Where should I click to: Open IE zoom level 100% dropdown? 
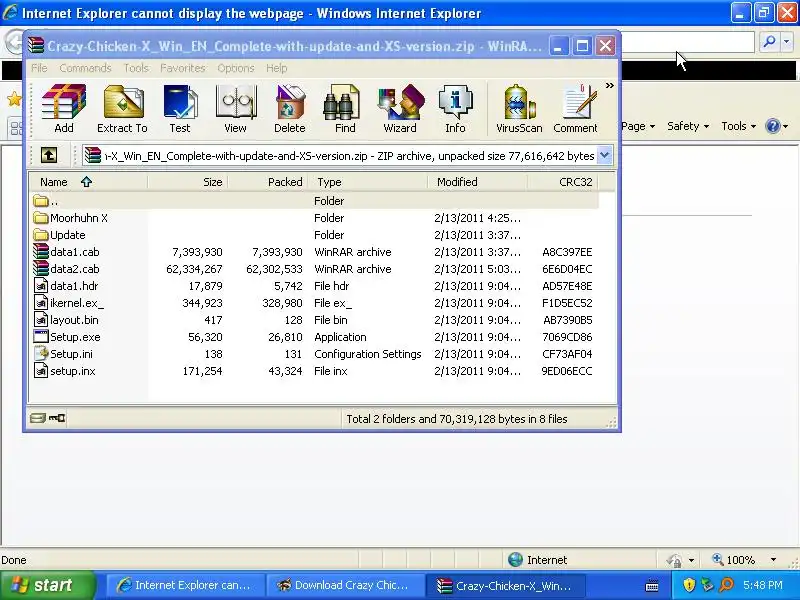773,560
